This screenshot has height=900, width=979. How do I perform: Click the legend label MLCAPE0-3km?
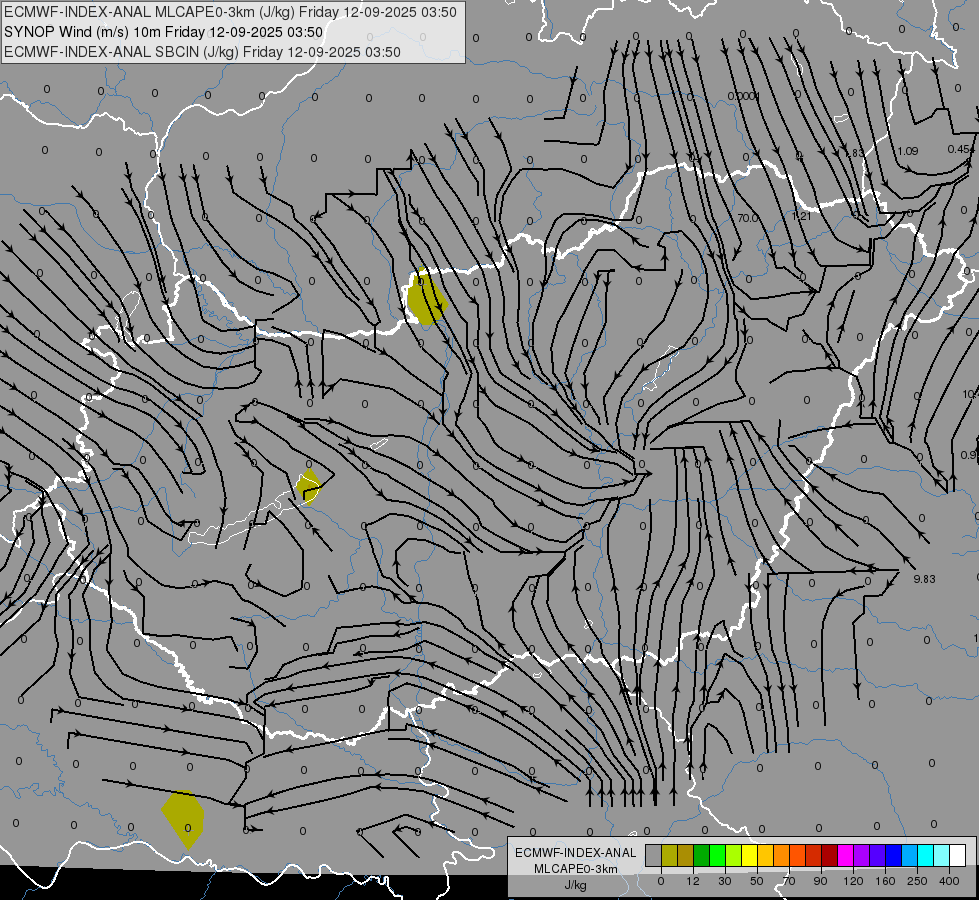[x=576, y=869]
